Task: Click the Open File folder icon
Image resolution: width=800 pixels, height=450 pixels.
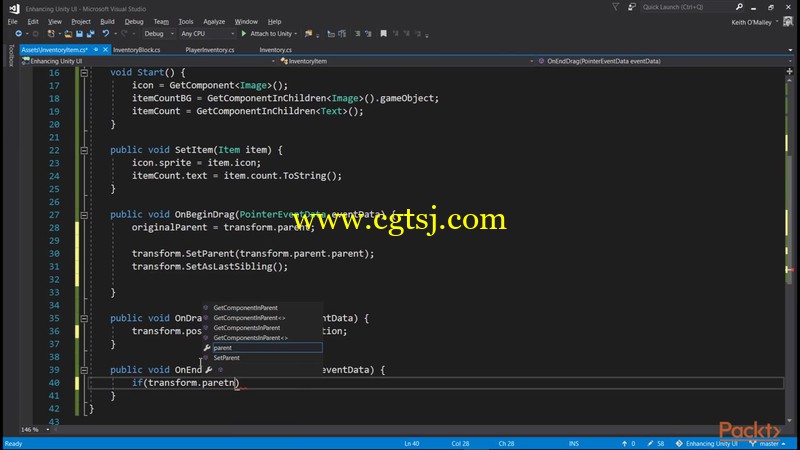Action: (68, 34)
